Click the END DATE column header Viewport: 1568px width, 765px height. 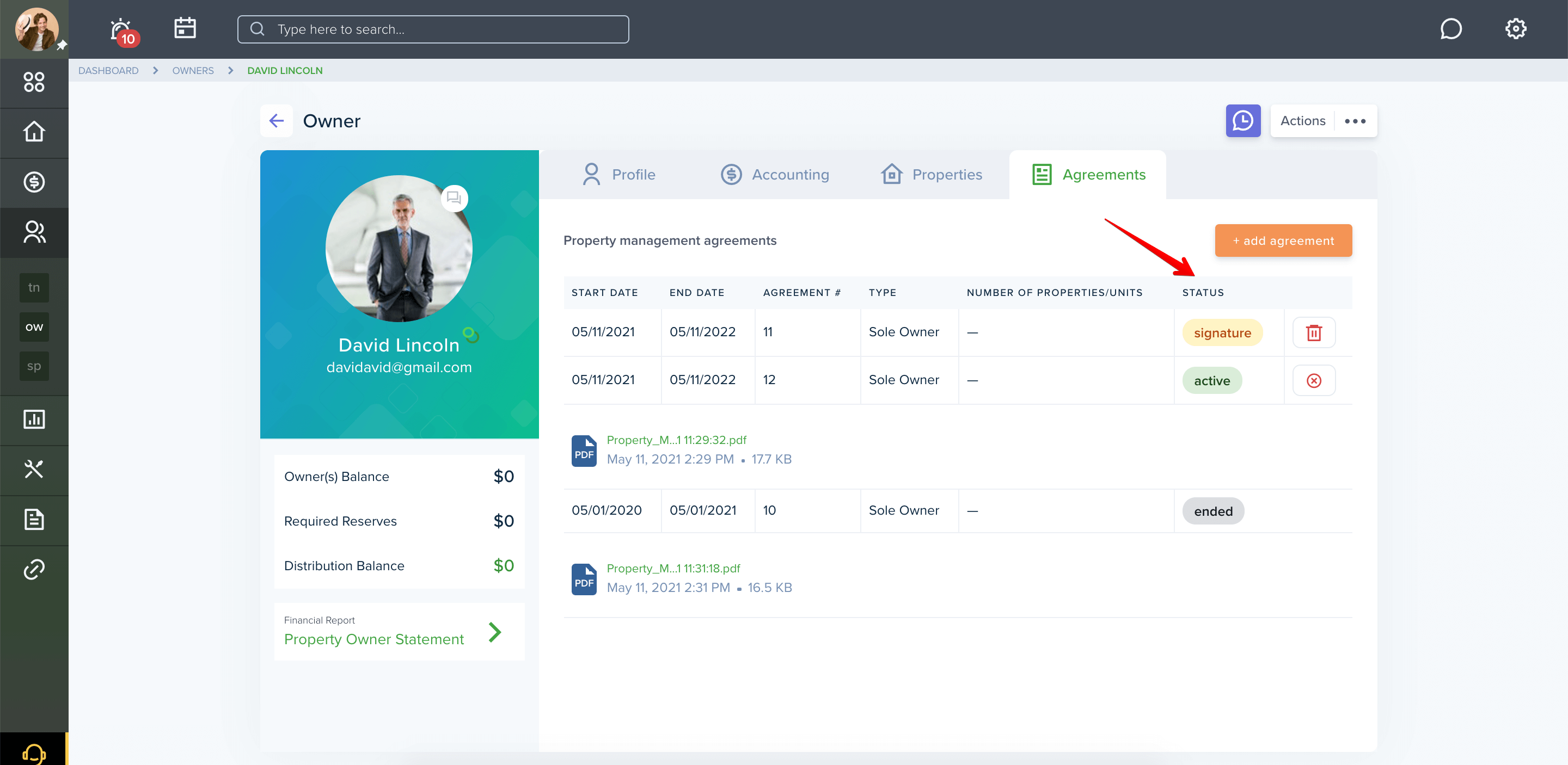697,293
